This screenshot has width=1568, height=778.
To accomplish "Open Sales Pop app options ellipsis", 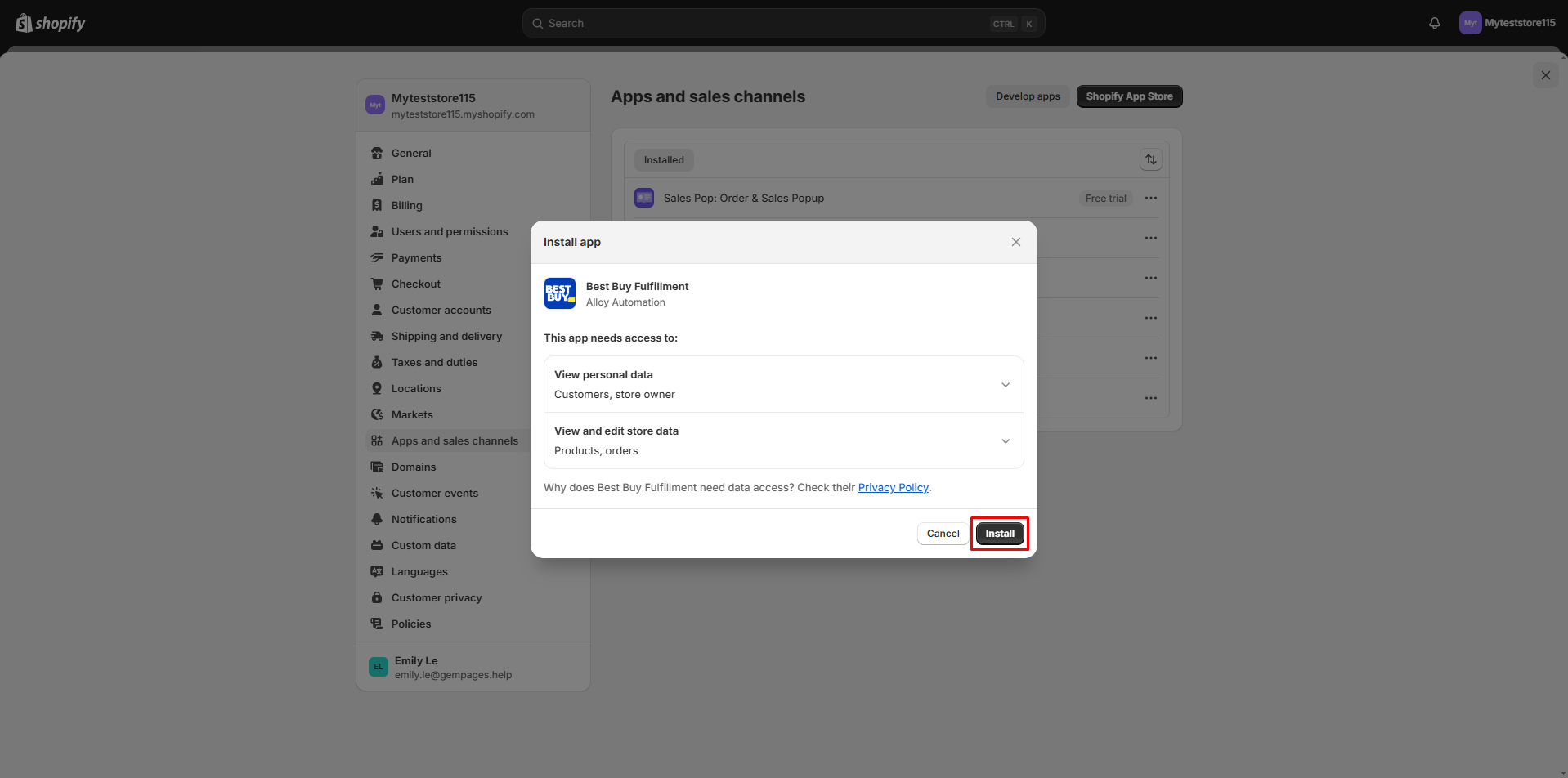I will click(x=1150, y=198).
